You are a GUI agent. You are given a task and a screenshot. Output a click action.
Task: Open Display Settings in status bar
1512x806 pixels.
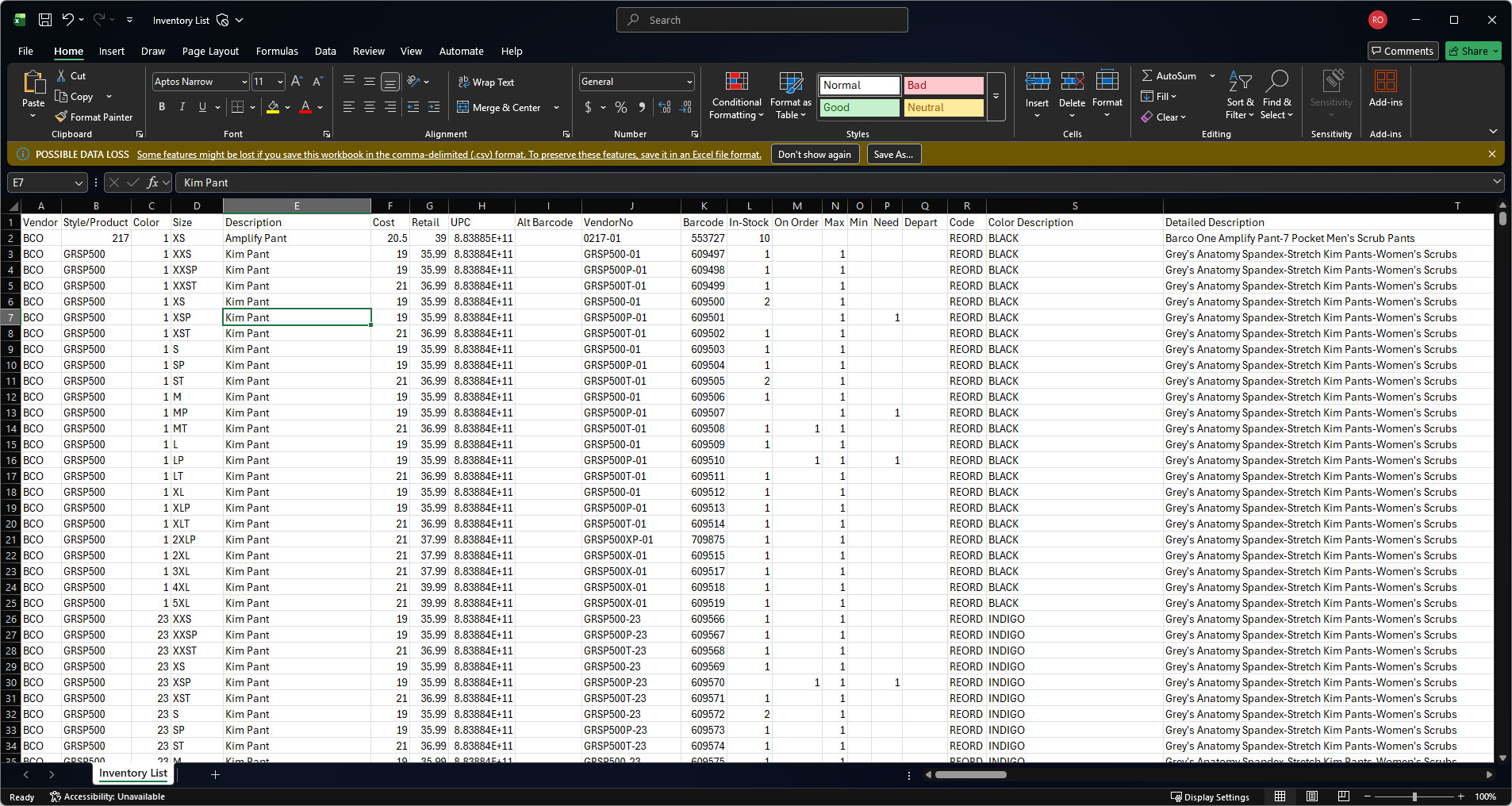[1210, 796]
